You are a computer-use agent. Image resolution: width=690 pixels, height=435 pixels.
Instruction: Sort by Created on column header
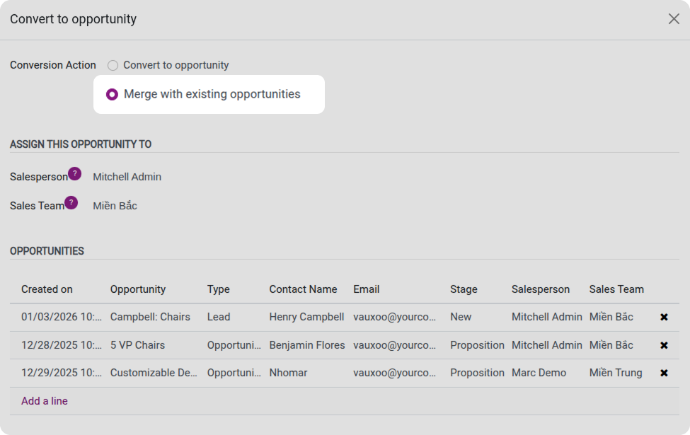tap(47, 289)
